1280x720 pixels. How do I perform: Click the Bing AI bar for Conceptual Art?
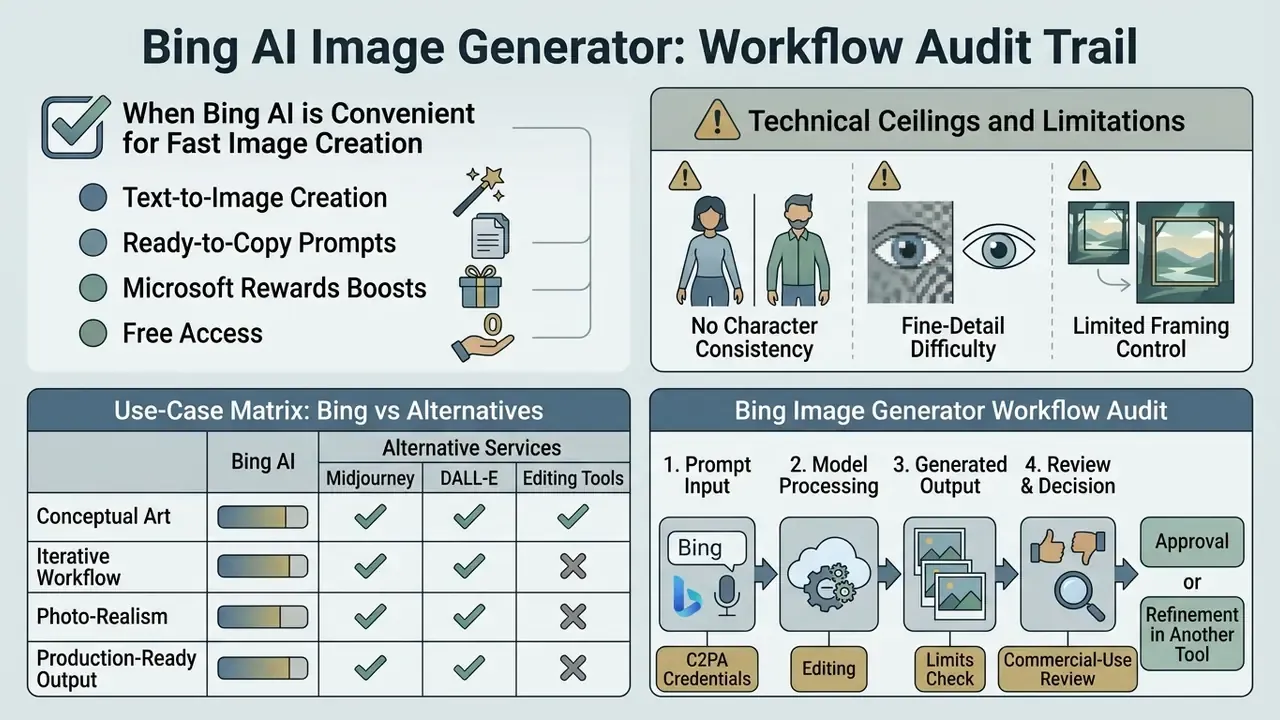coord(262,517)
